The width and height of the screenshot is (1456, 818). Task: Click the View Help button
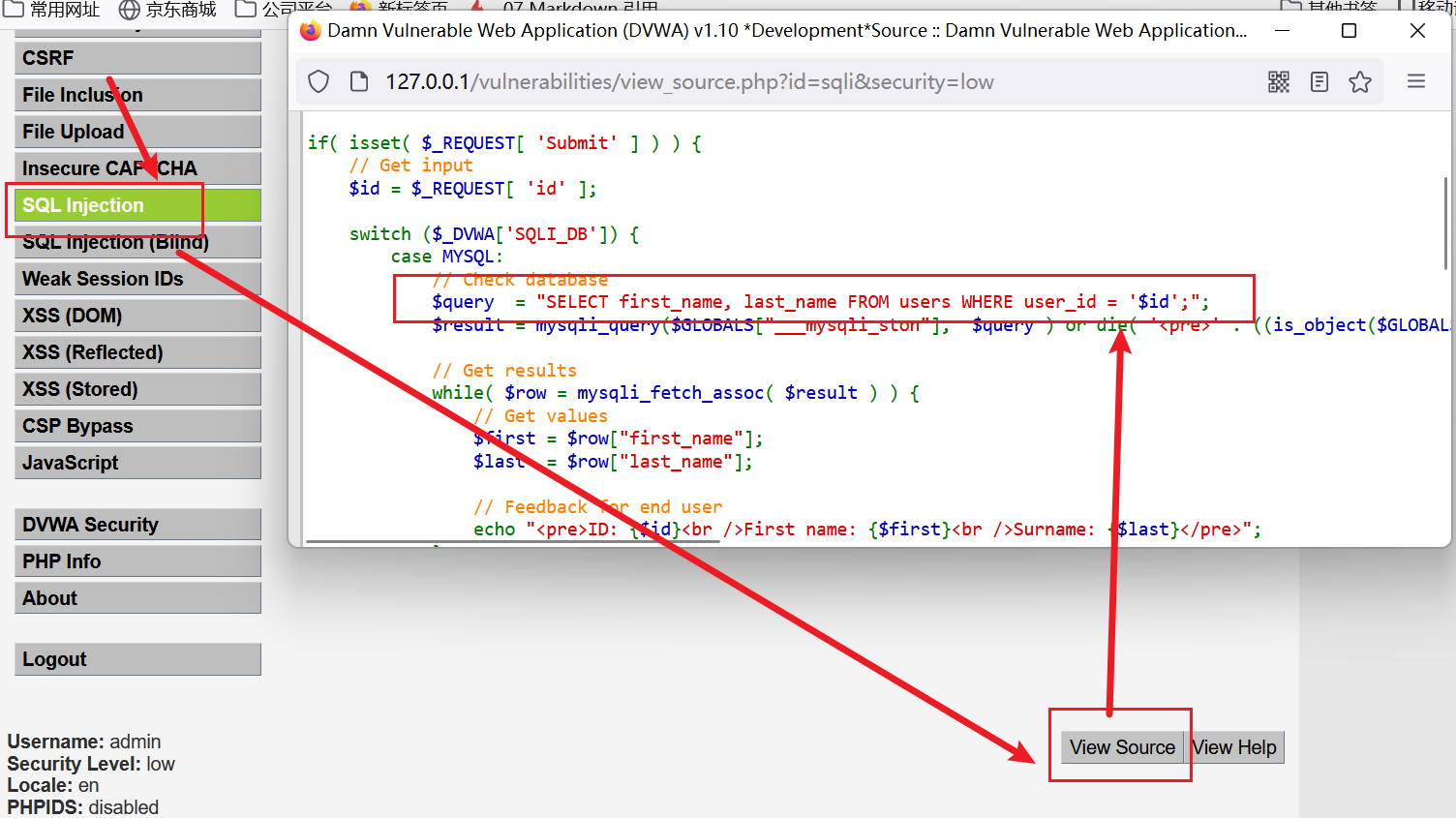[x=1235, y=747]
